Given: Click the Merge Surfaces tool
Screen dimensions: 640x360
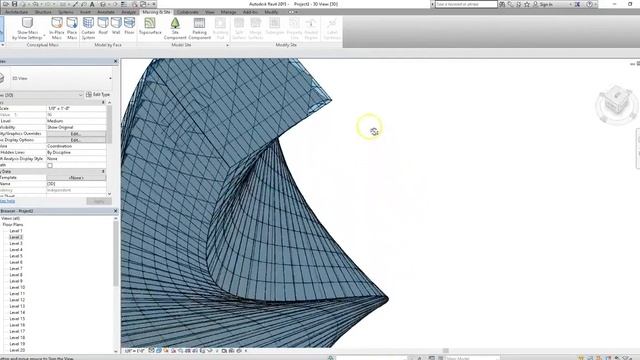Looking at the screenshot, I should pyautogui.click(x=256, y=28).
